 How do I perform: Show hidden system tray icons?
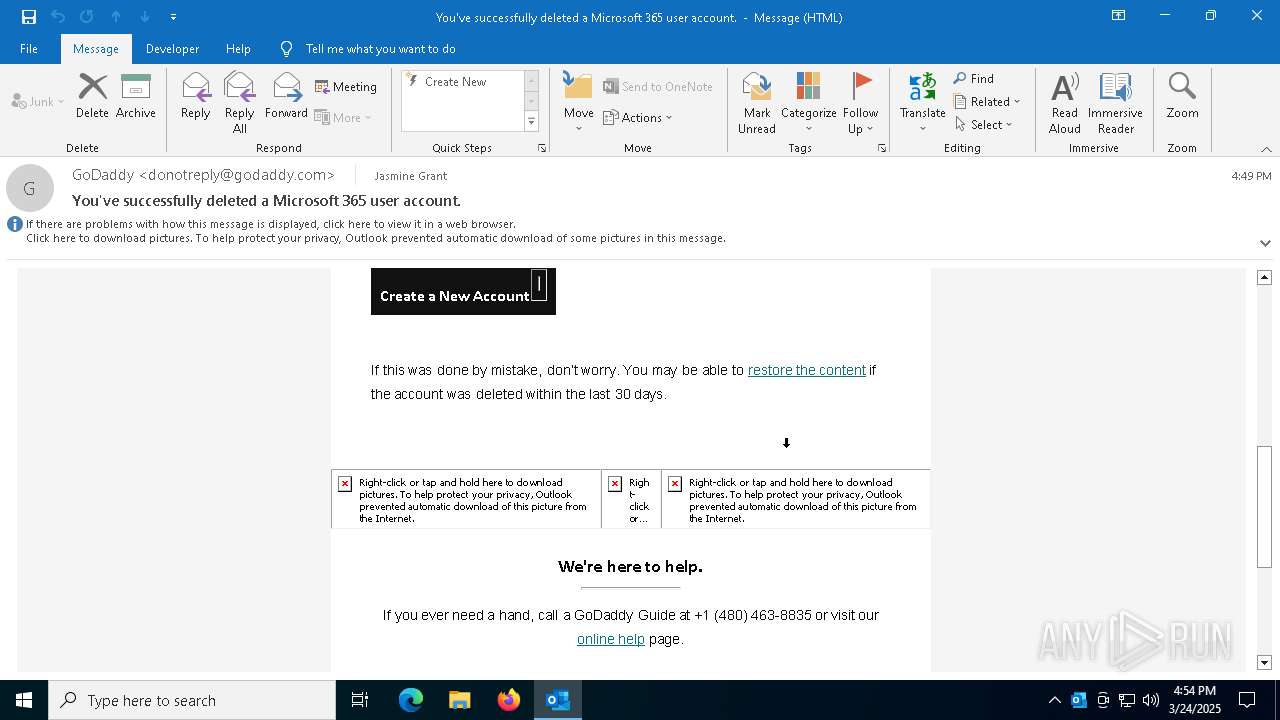point(1054,700)
